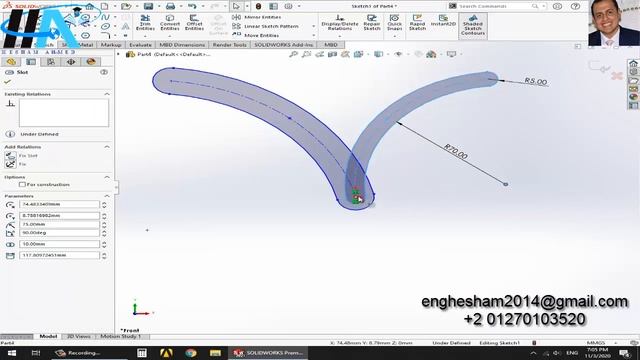This screenshot has height=360, width=640.
Task: Select the Offset Entities tool
Action: click(194, 23)
